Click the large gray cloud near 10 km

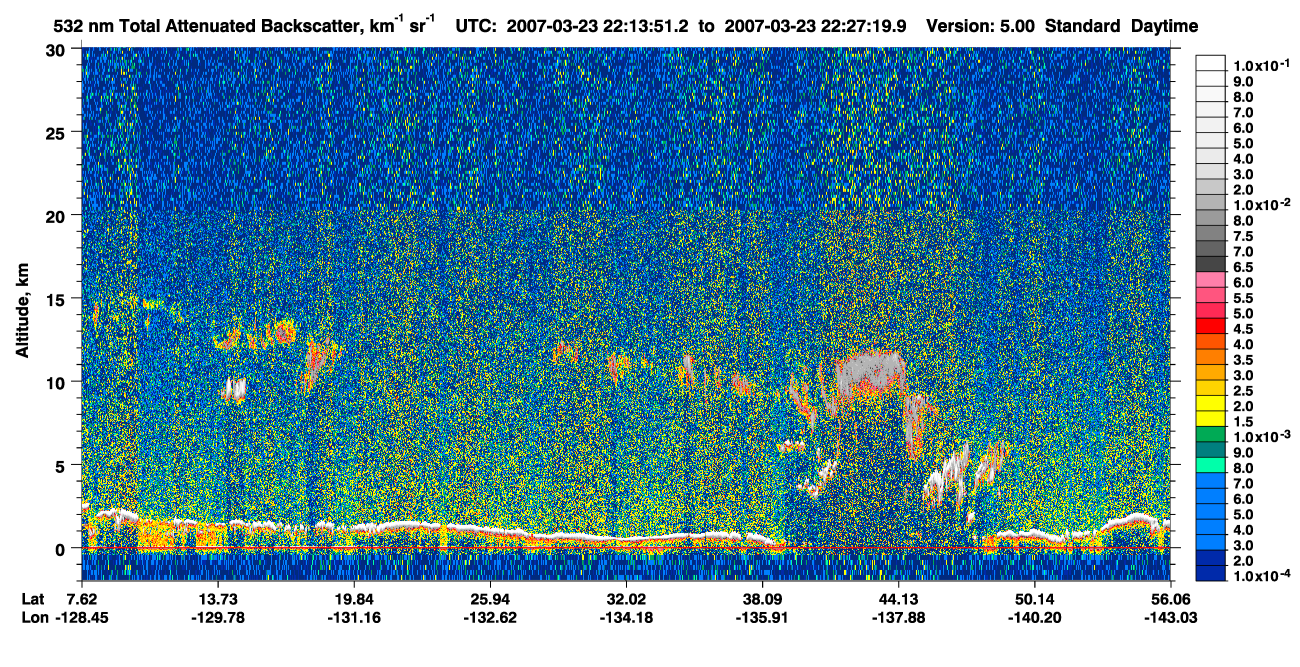coord(869,373)
